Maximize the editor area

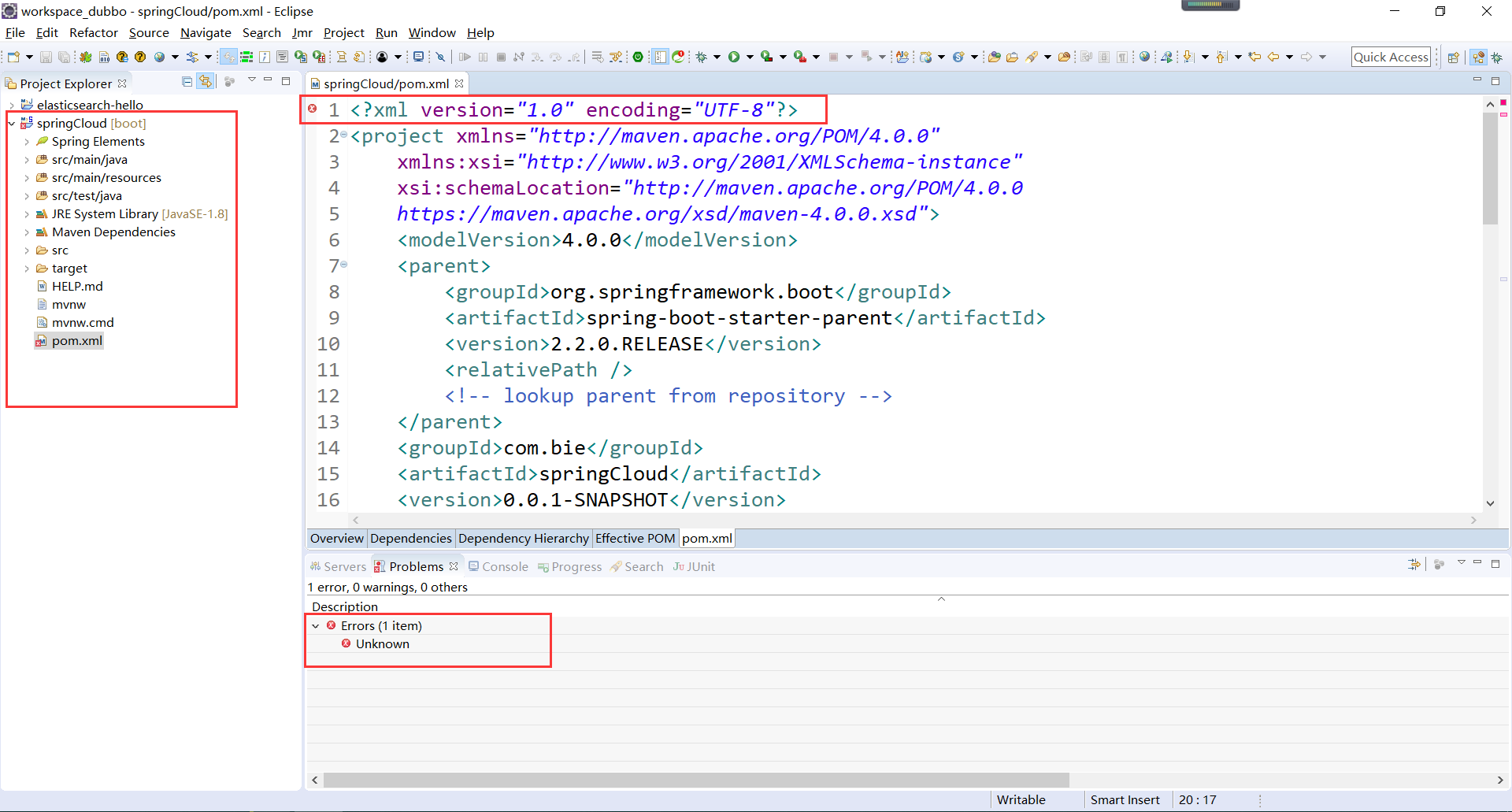coord(1495,80)
